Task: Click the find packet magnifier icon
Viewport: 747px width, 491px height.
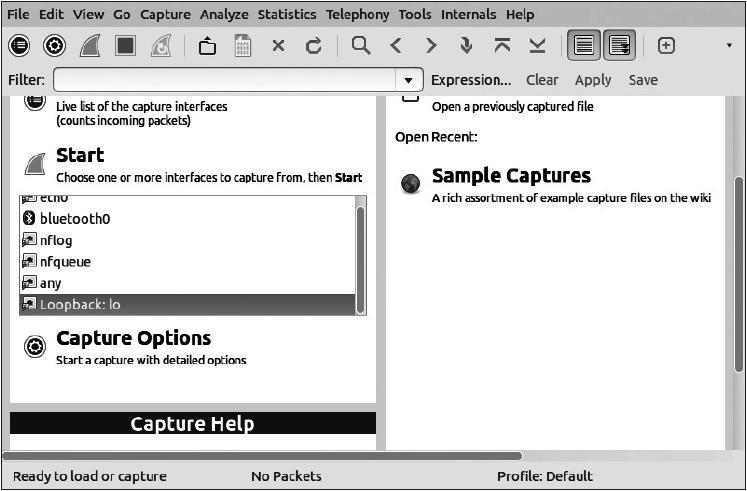Action: (x=361, y=46)
